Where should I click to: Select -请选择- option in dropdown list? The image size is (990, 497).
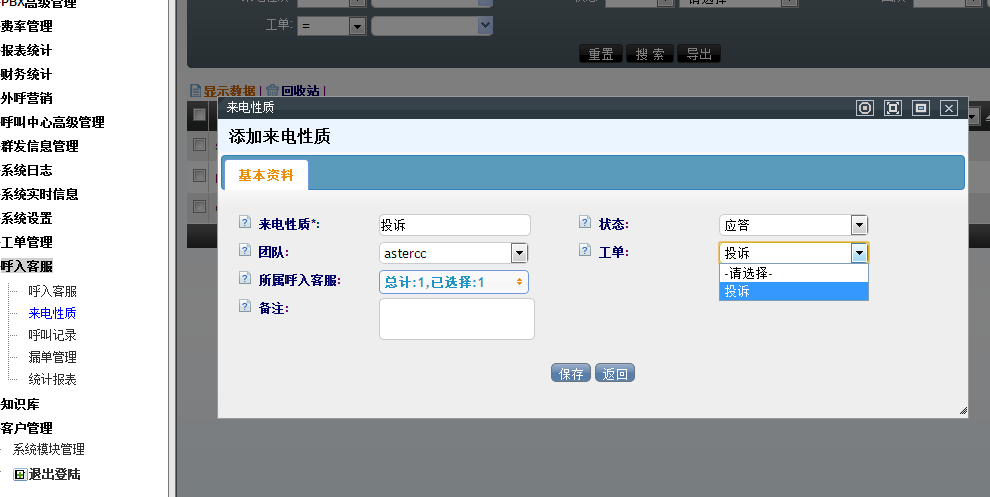(793, 273)
